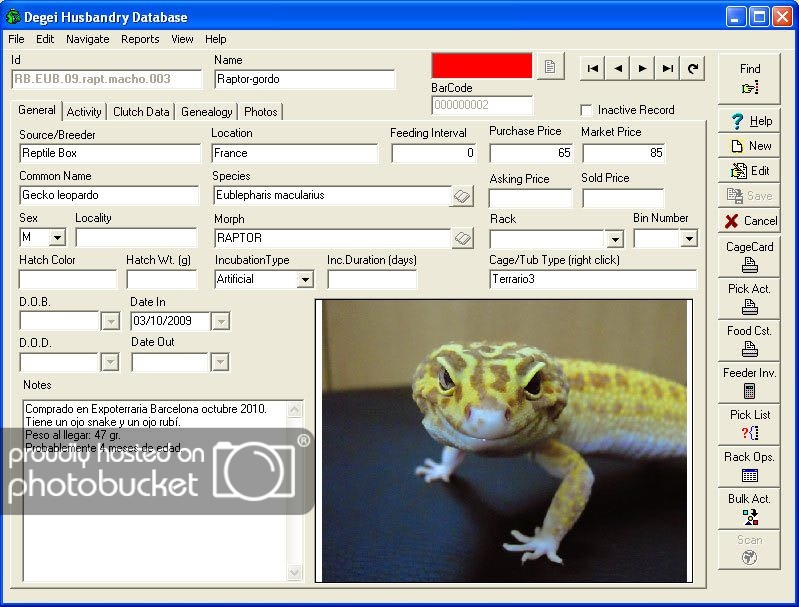
Task: Click the red color swatch
Action: [481, 66]
